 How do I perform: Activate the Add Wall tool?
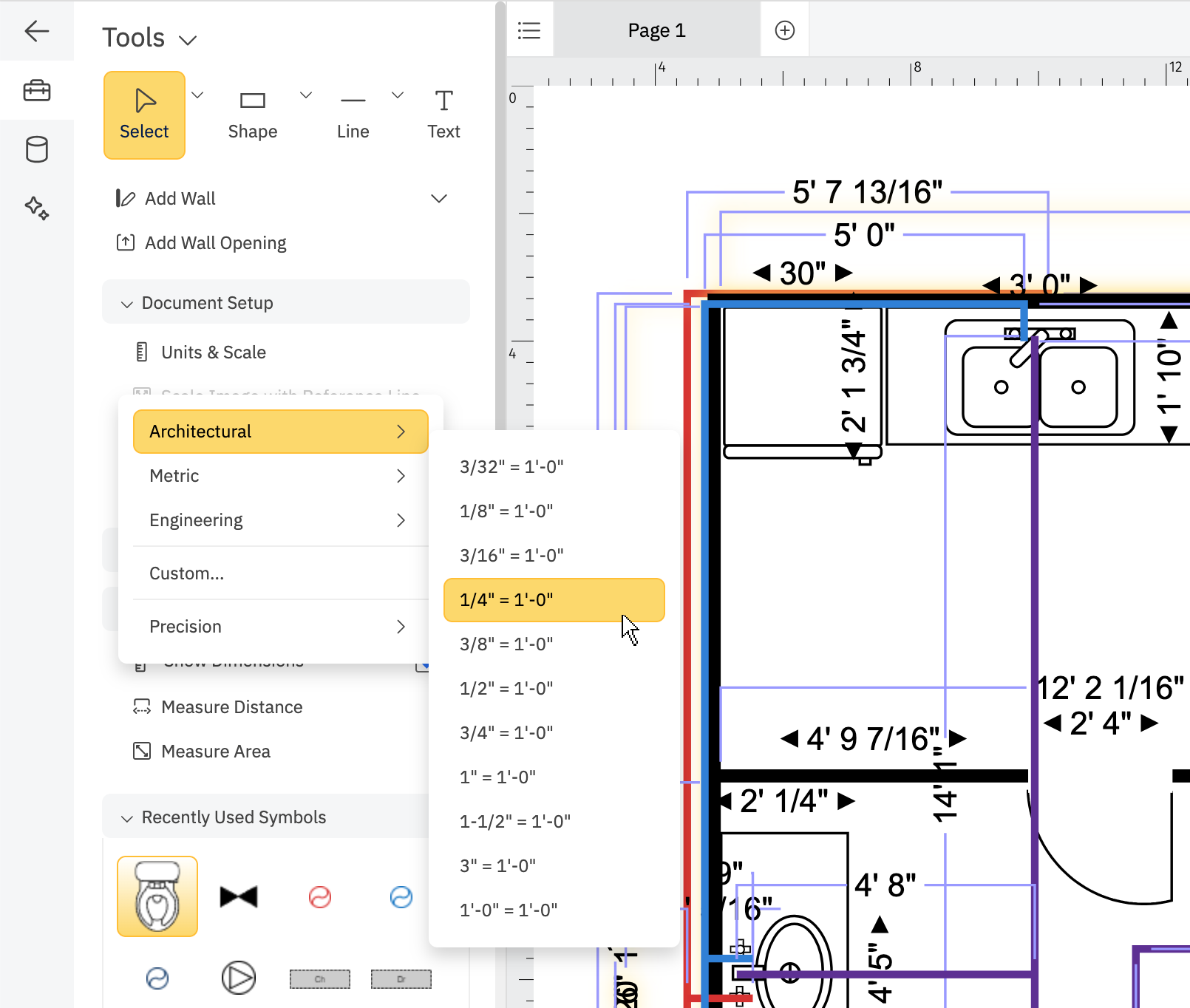click(x=180, y=198)
